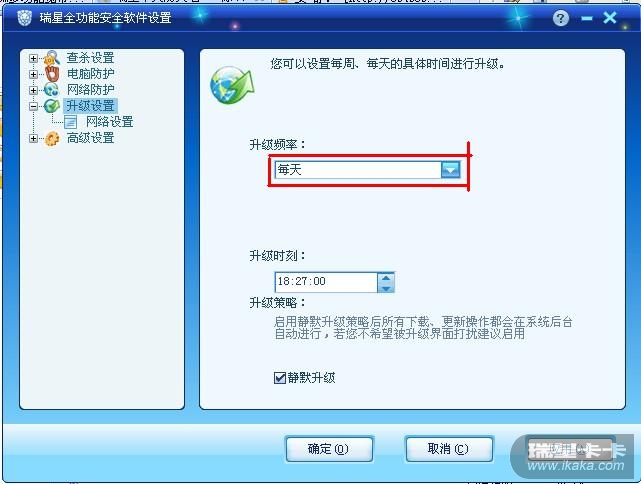The width and height of the screenshot is (641, 484).
Task: Toggle the 静默升级 checkbox
Action: tap(280, 378)
